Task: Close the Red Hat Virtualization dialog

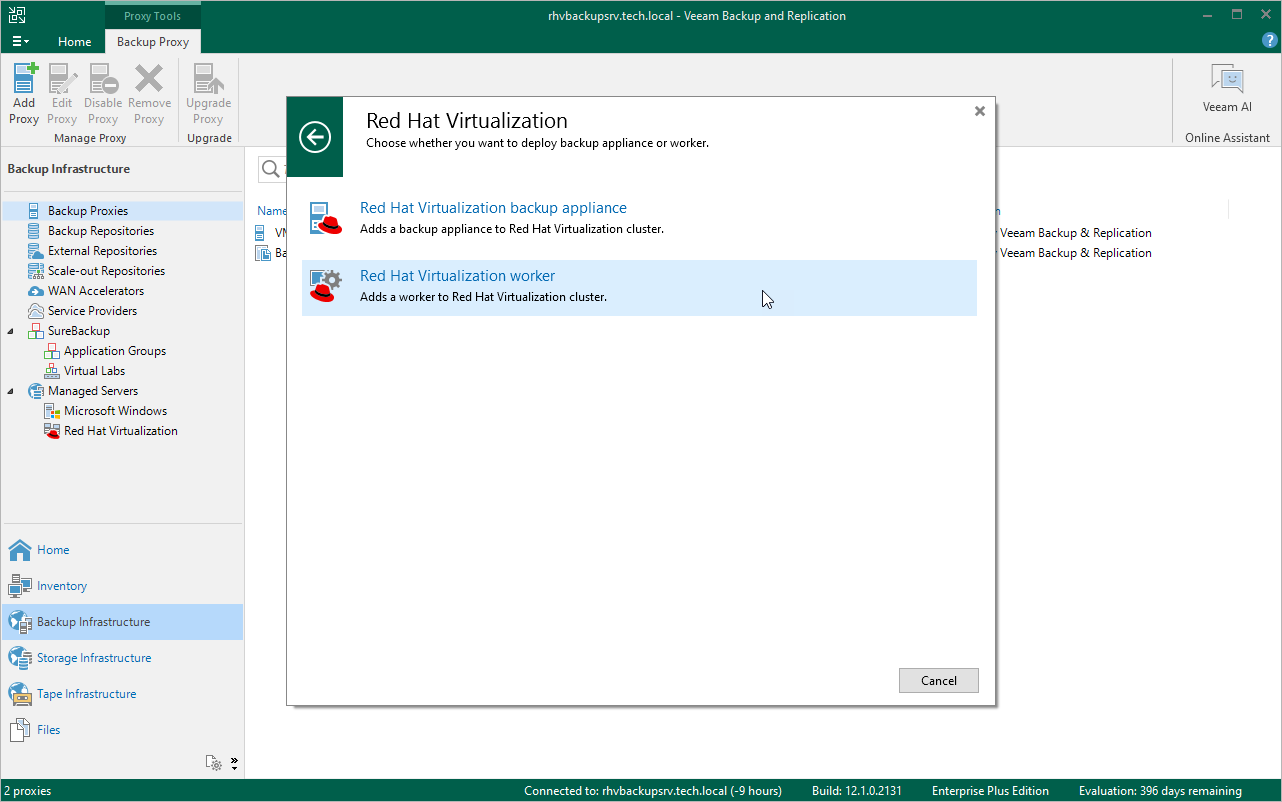Action: [980, 111]
